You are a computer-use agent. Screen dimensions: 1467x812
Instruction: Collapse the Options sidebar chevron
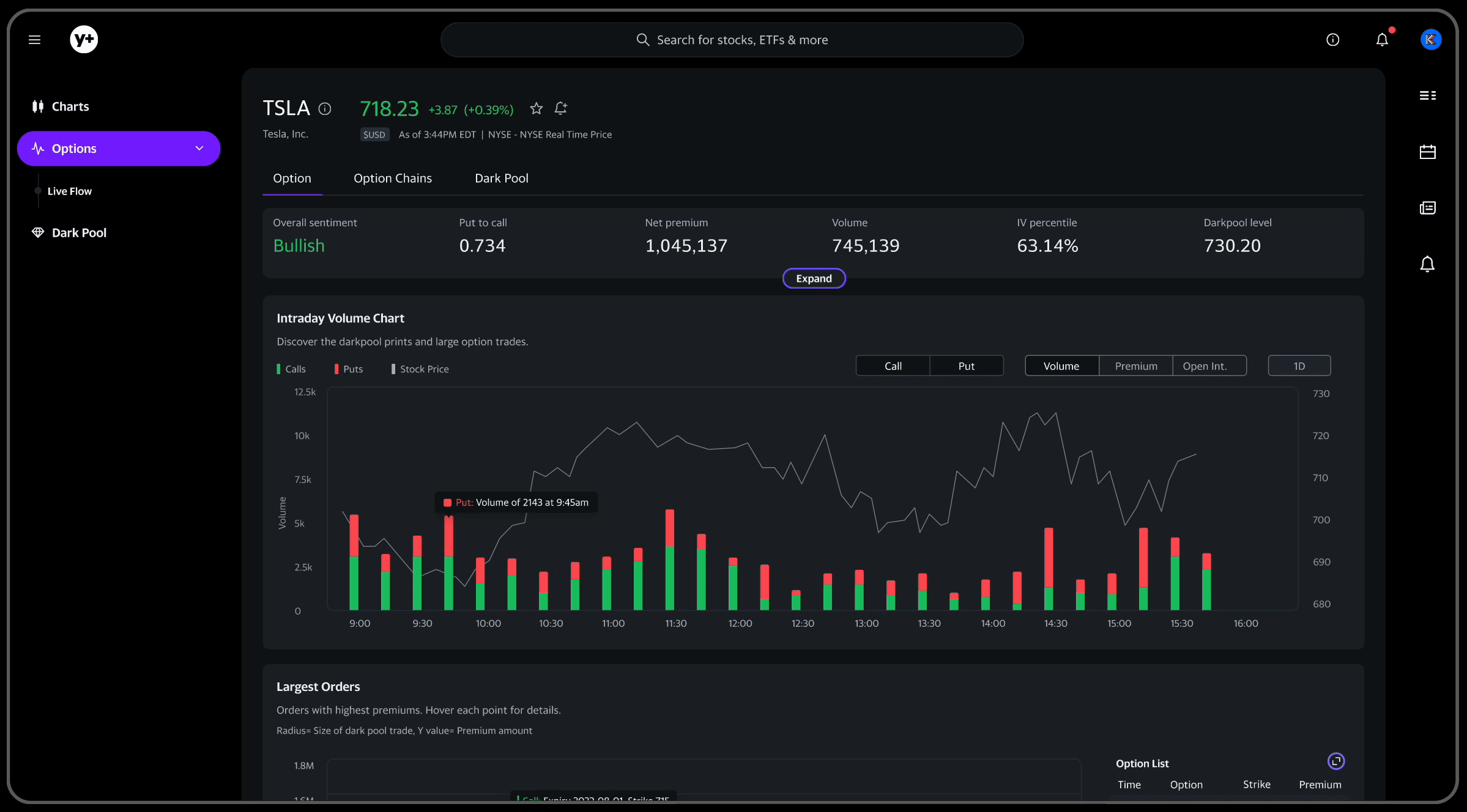(199, 149)
